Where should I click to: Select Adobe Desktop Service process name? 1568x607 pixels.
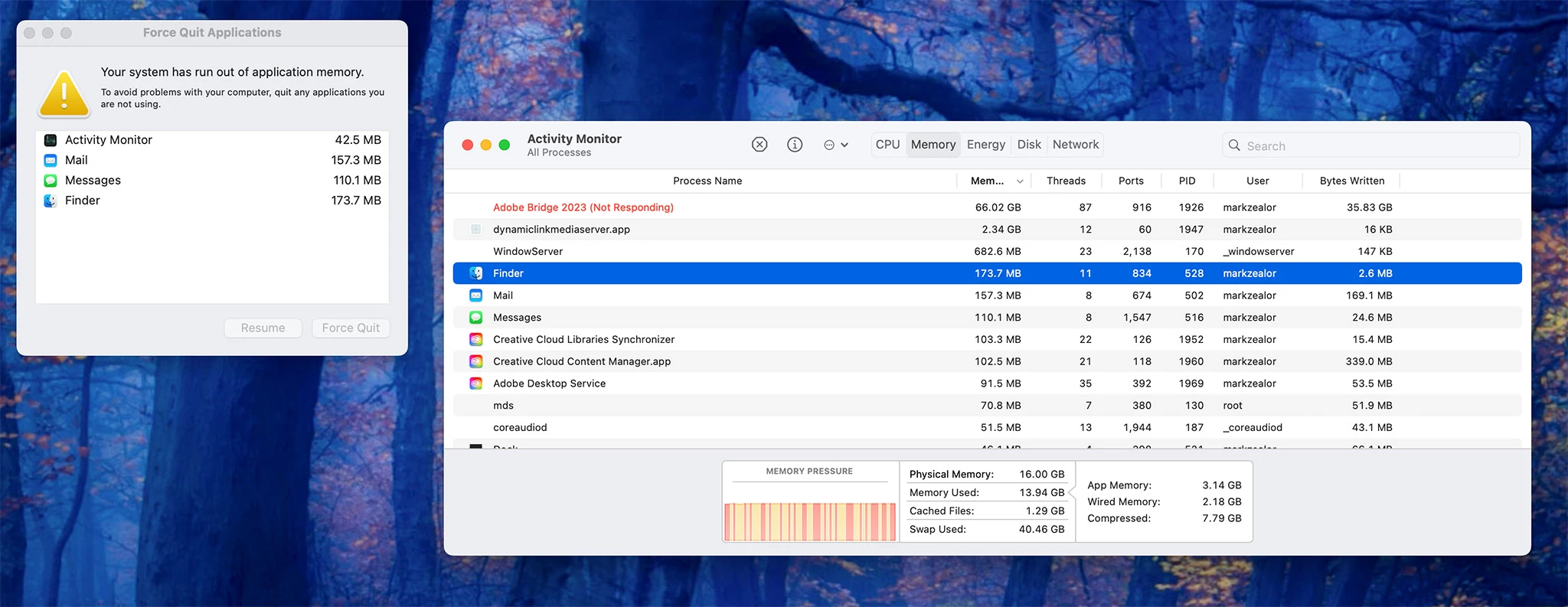pos(549,383)
